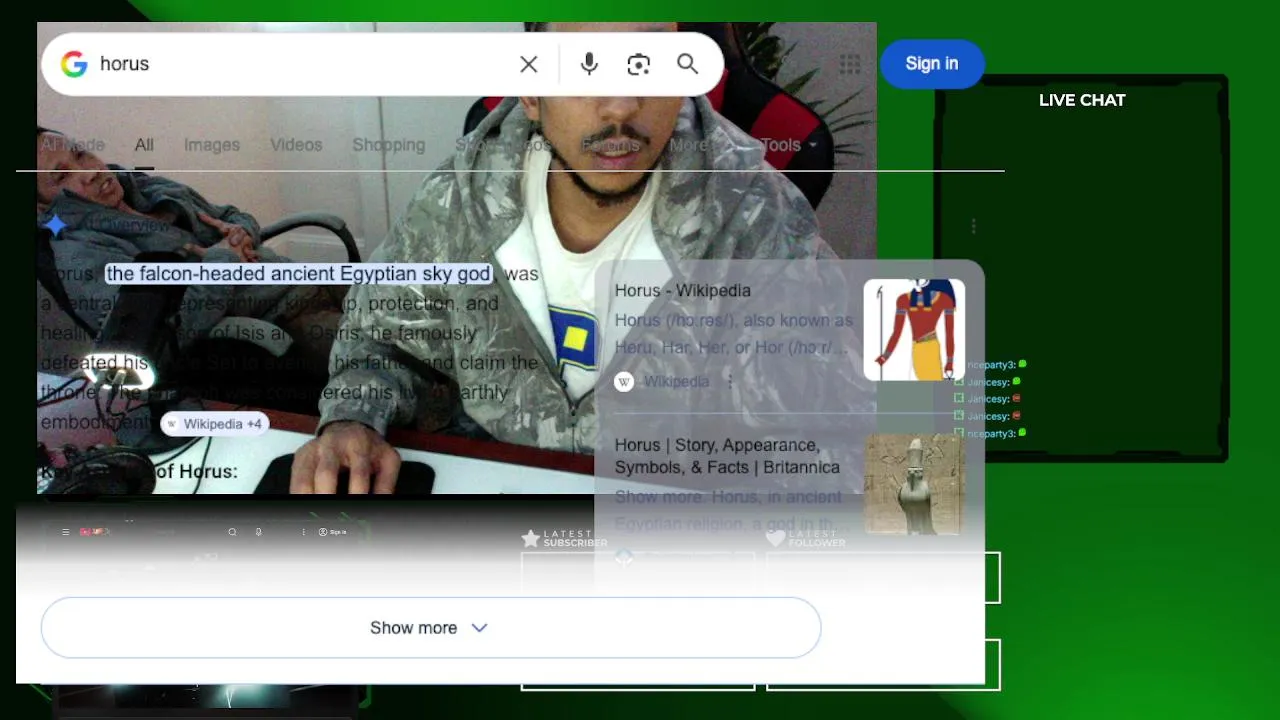Start voice search with the microphone icon
Screen dimensions: 1280x720
pos(589,64)
